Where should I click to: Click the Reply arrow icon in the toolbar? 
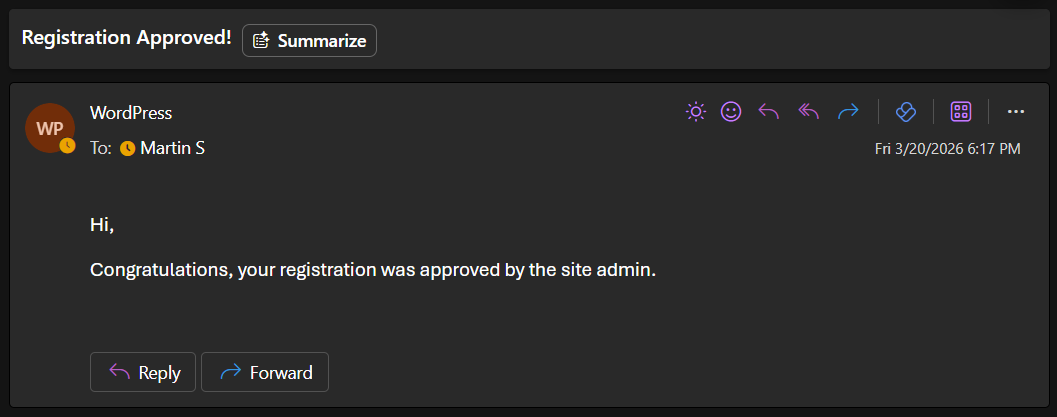click(x=769, y=112)
